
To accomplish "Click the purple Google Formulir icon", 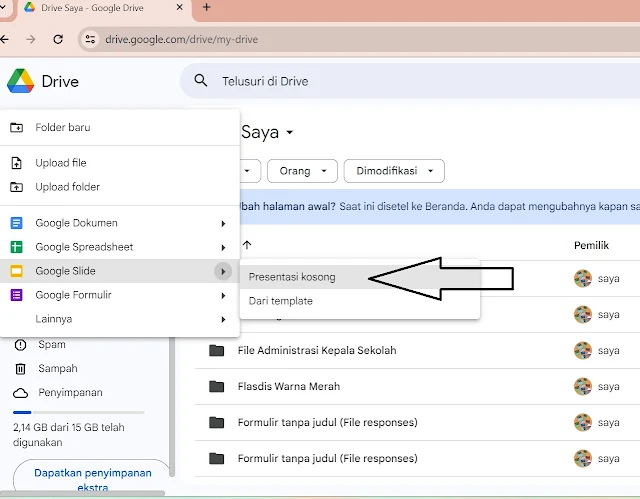I will 16,295.
